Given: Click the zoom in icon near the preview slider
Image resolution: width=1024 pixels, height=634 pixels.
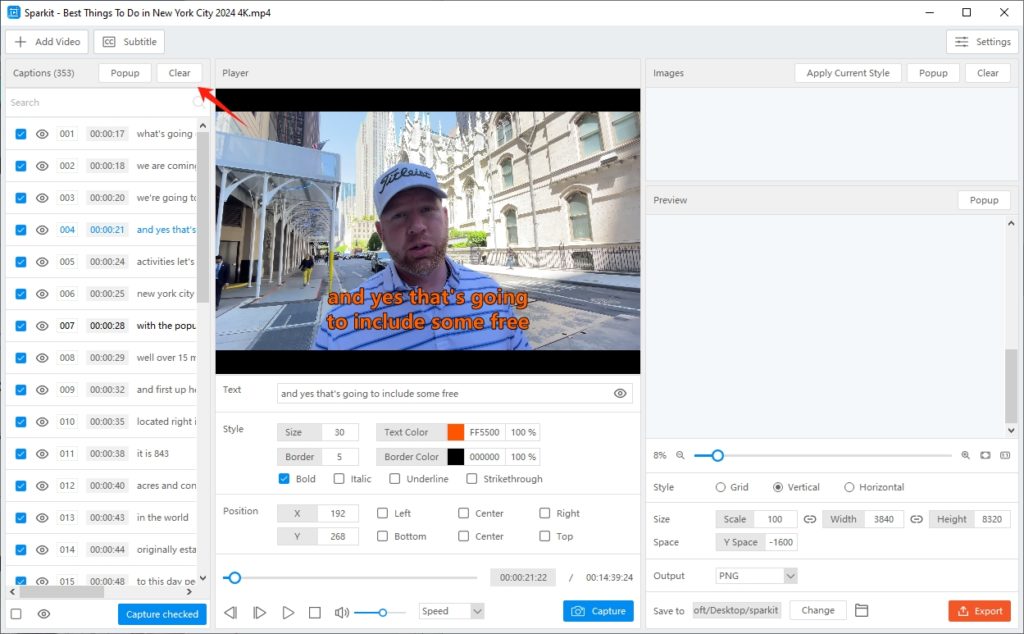Looking at the screenshot, I should [964, 455].
